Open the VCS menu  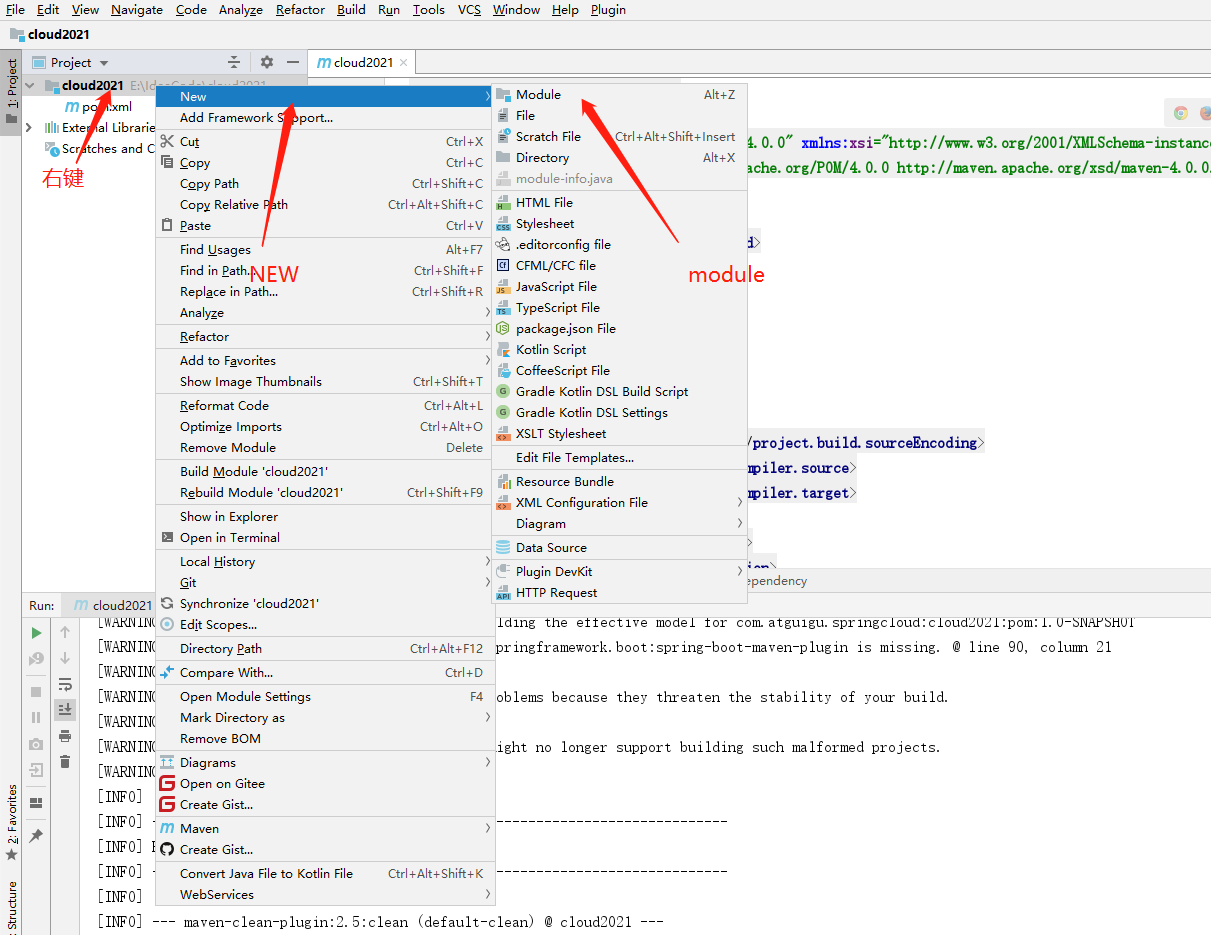coord(469,9)
